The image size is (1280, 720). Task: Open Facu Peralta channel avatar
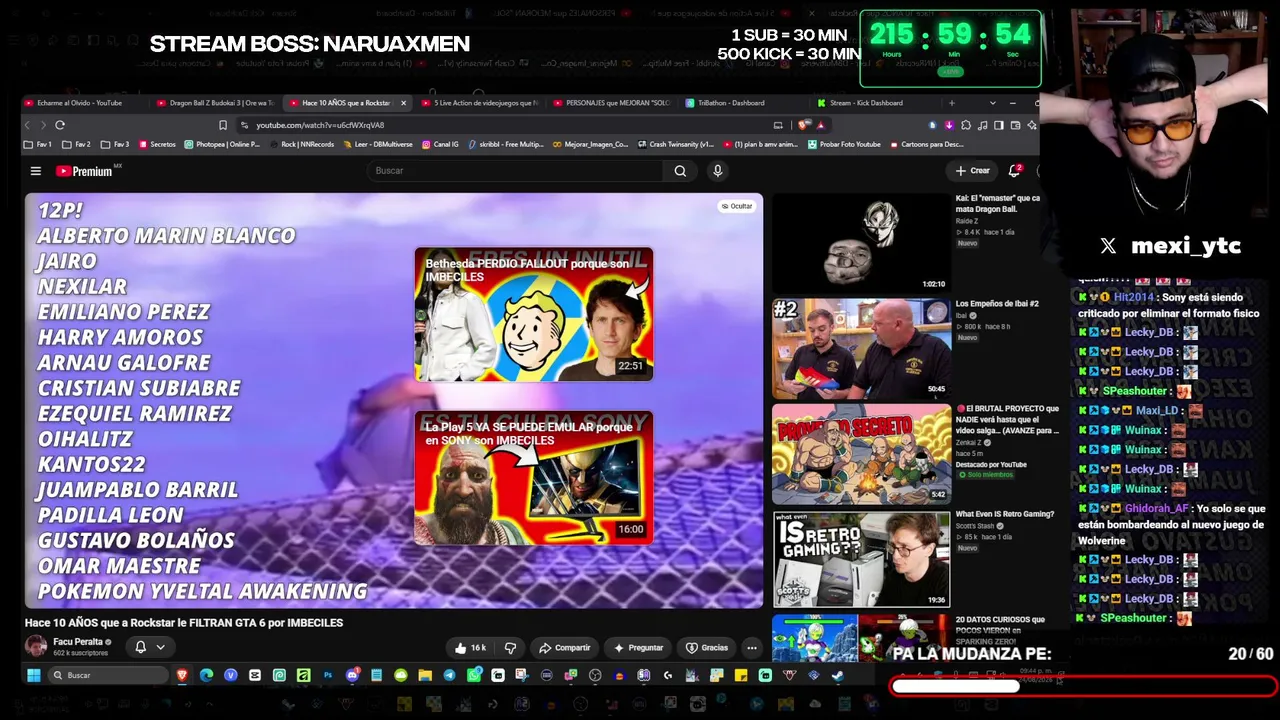(36, 646)
